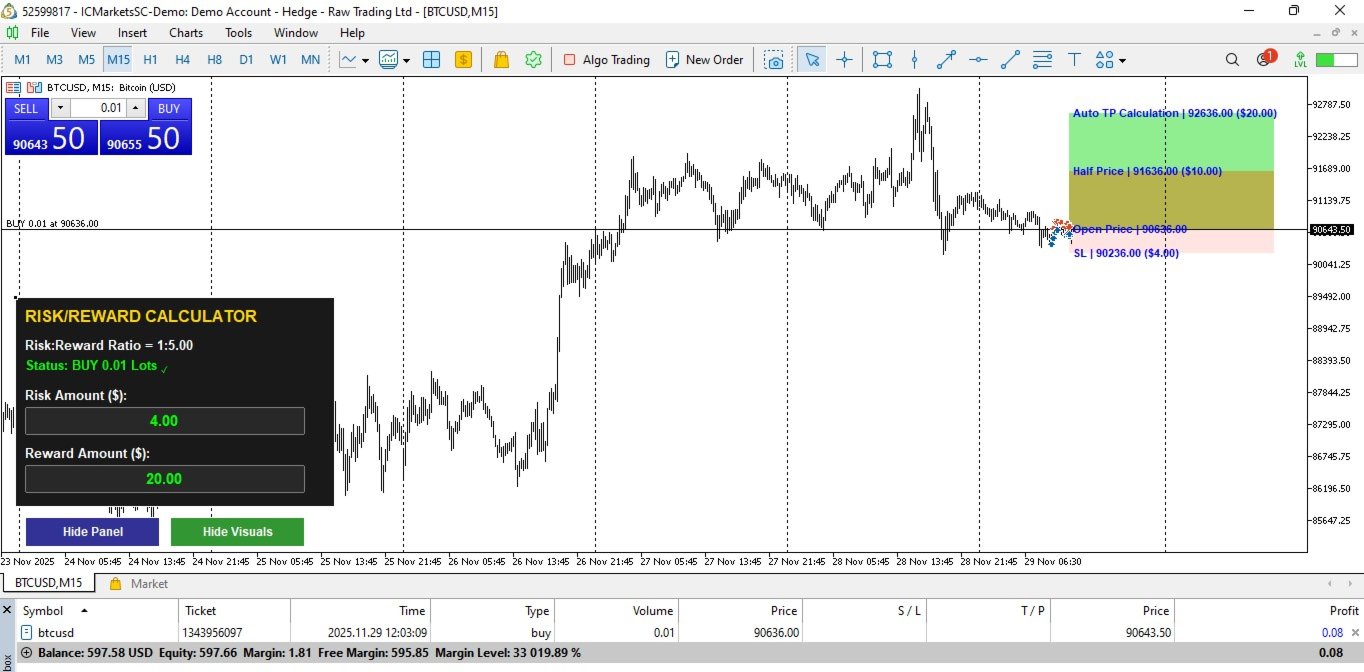Image resolution: width=1364 pixels, height=672 pixels.
Task: Switch to W1 timeframe
Action: [x=279, y=60]
